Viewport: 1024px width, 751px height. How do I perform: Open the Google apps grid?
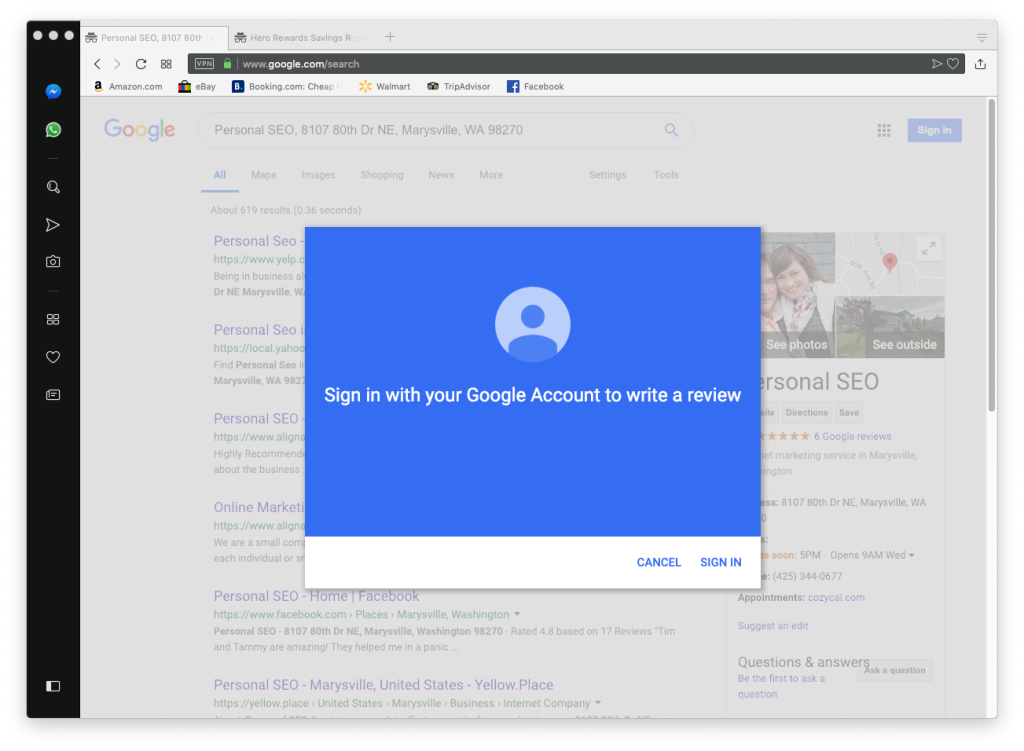pyautogui.click(x=884, y=131)
